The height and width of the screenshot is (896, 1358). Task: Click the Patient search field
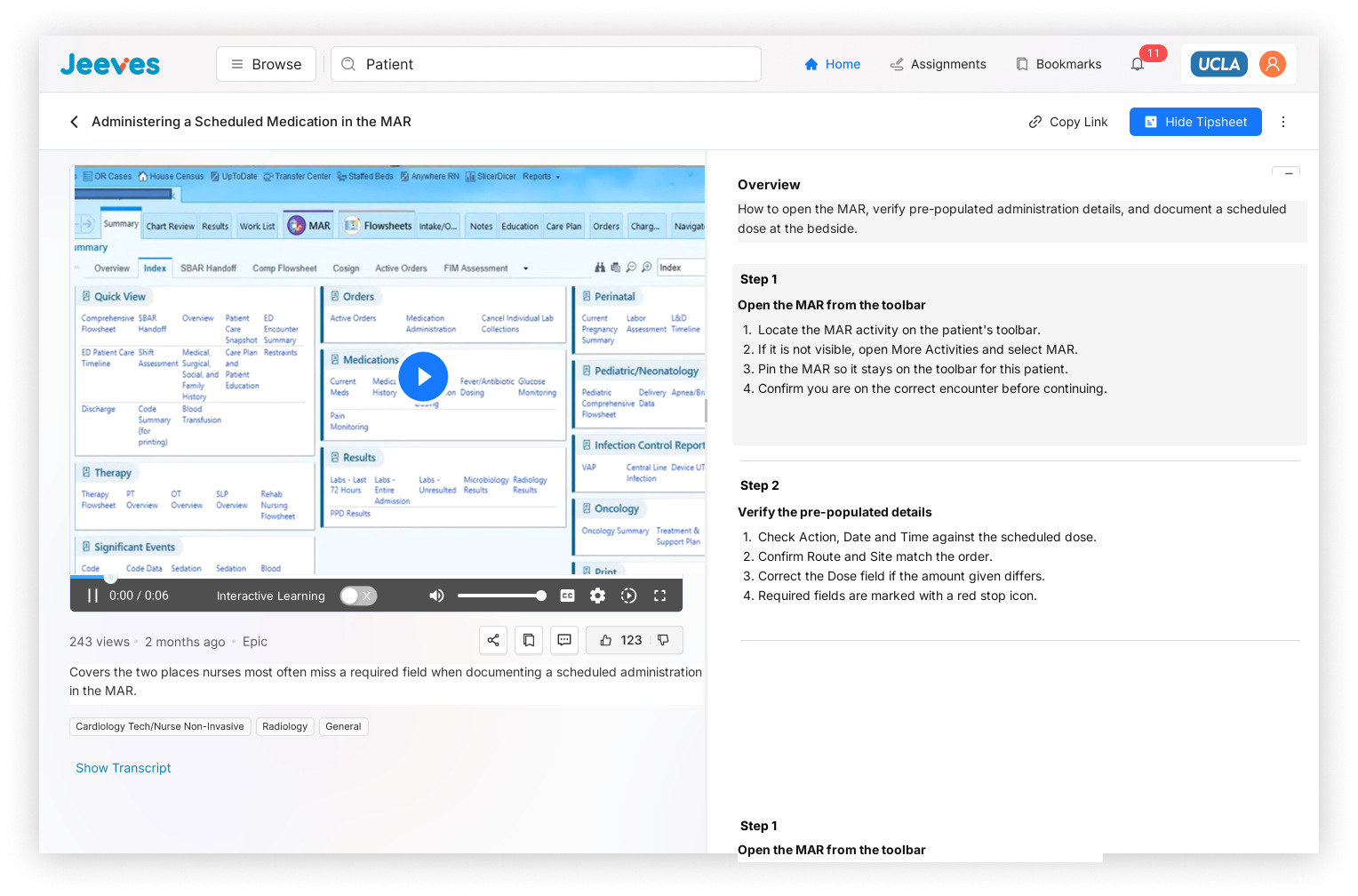click(x=546, y=64)
